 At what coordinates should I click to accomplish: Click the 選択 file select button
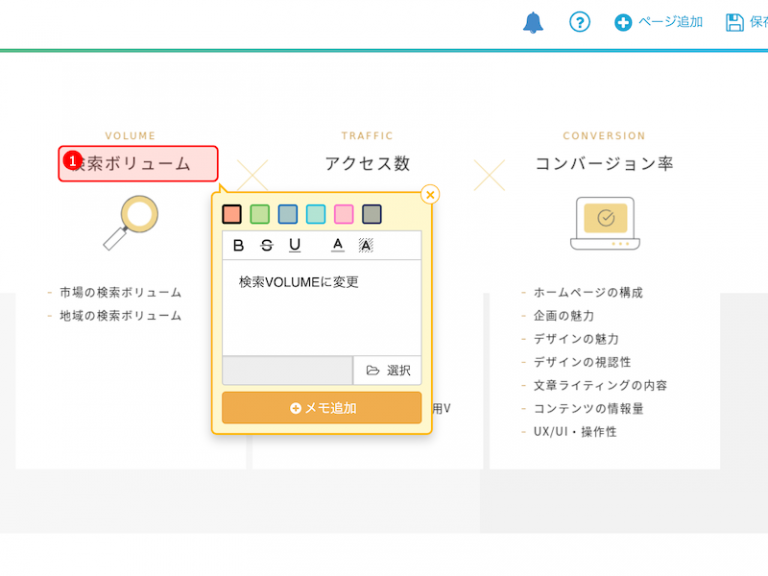(387, 370)
